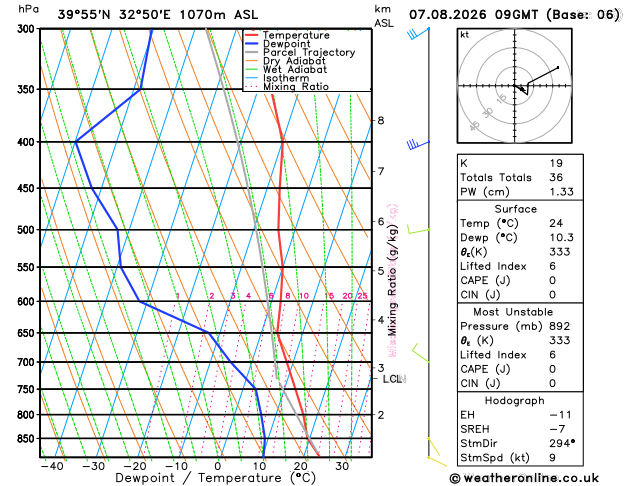Click the 5 km altitude tick label

point(381,271)
